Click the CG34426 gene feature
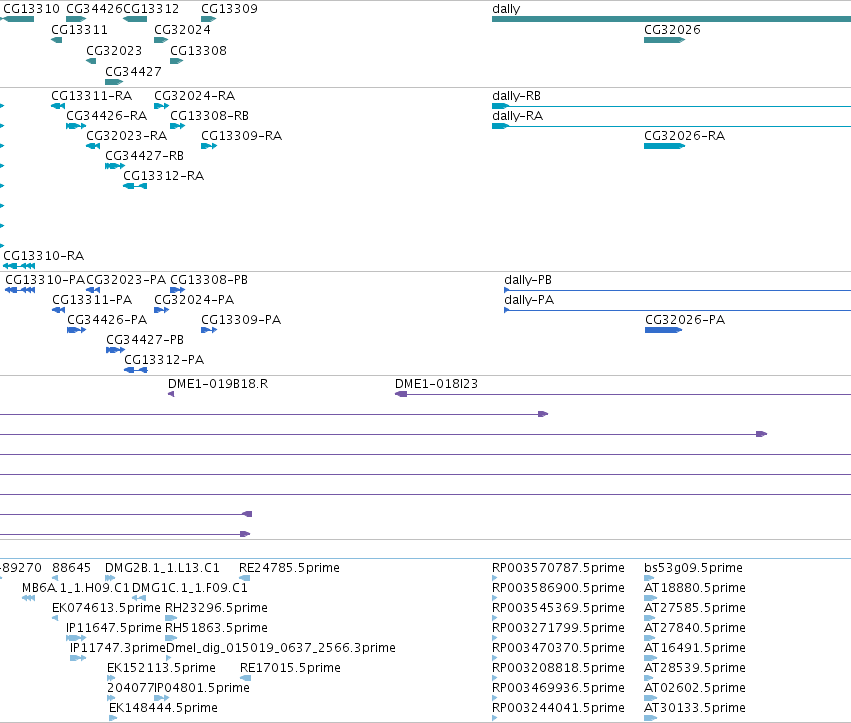The height and width of the screenshot is (723, 851). (x=76, y=19)
